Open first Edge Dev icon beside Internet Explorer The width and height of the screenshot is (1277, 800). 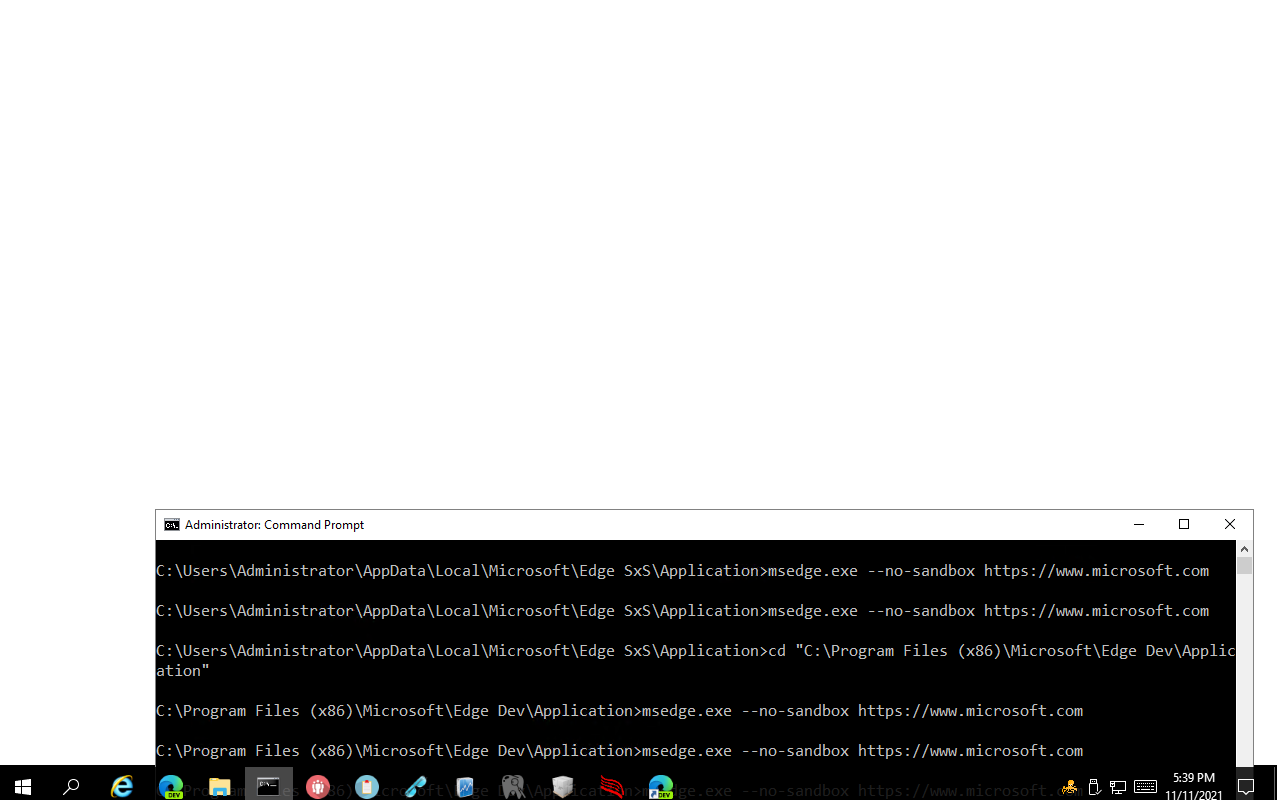[x=171, y=787]
